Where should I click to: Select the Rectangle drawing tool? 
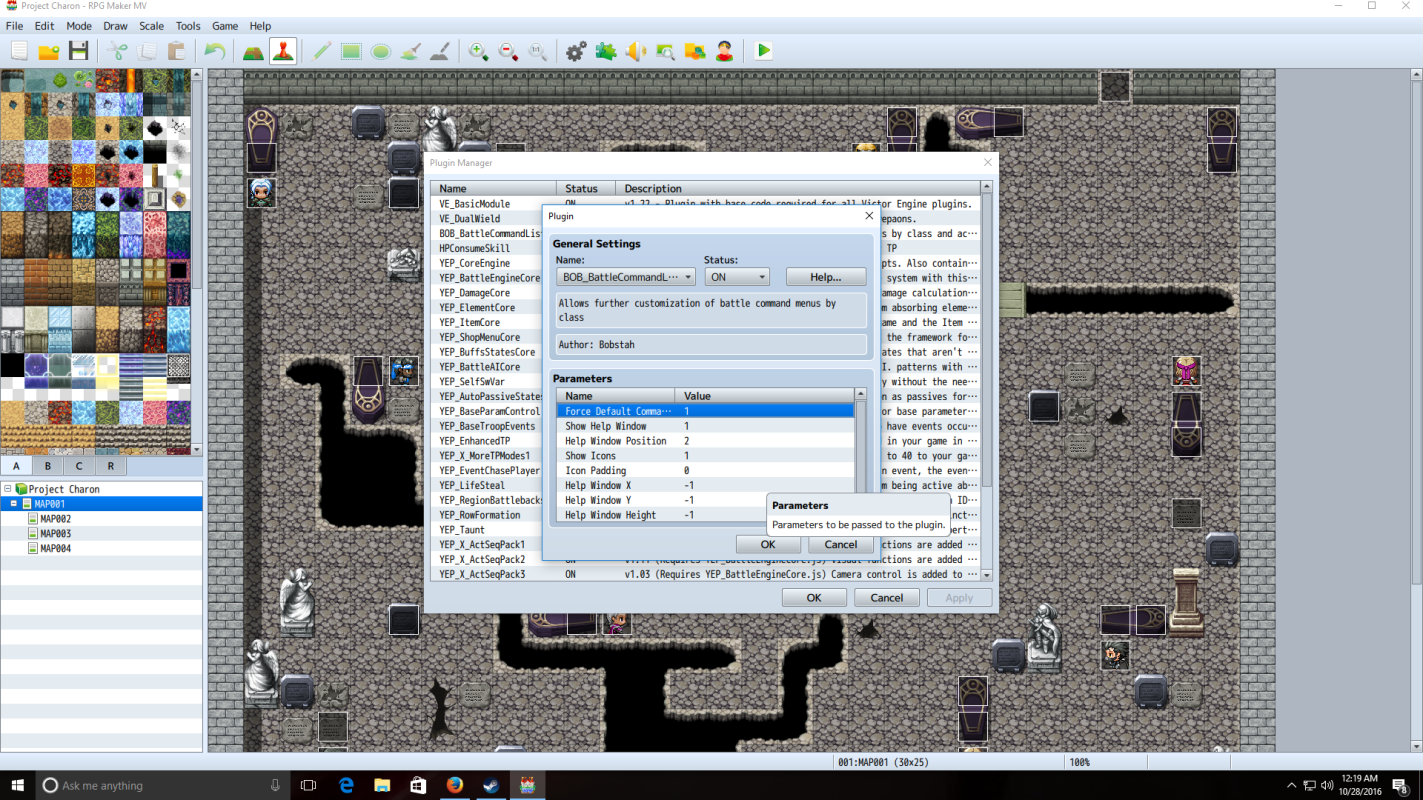[x=351, y=51]
